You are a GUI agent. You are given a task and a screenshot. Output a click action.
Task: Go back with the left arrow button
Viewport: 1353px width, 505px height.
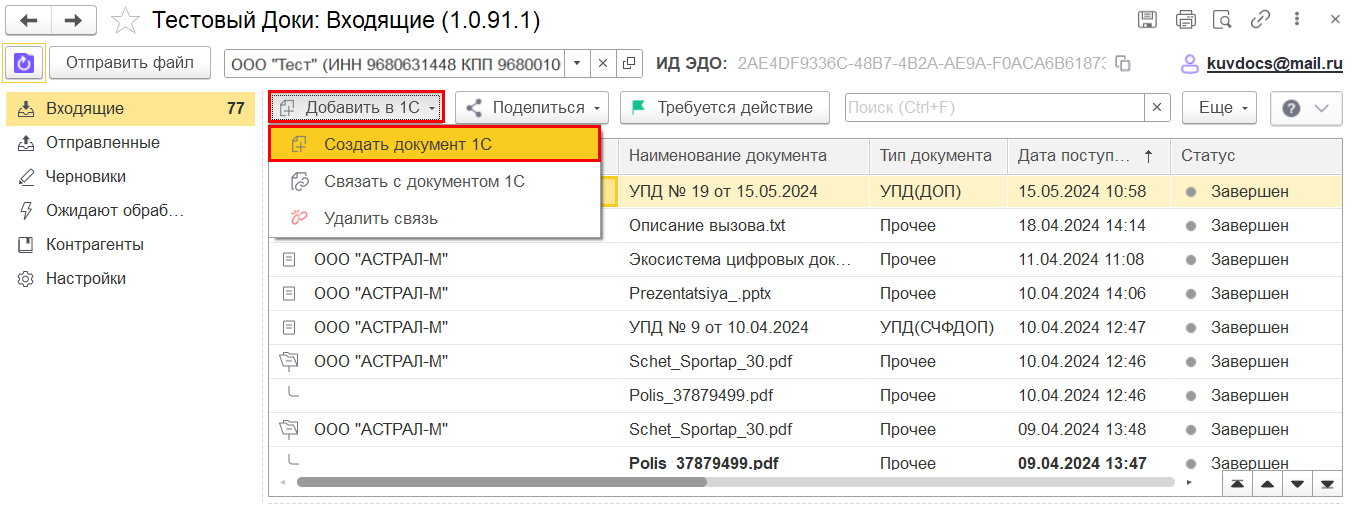click(29, 19)
